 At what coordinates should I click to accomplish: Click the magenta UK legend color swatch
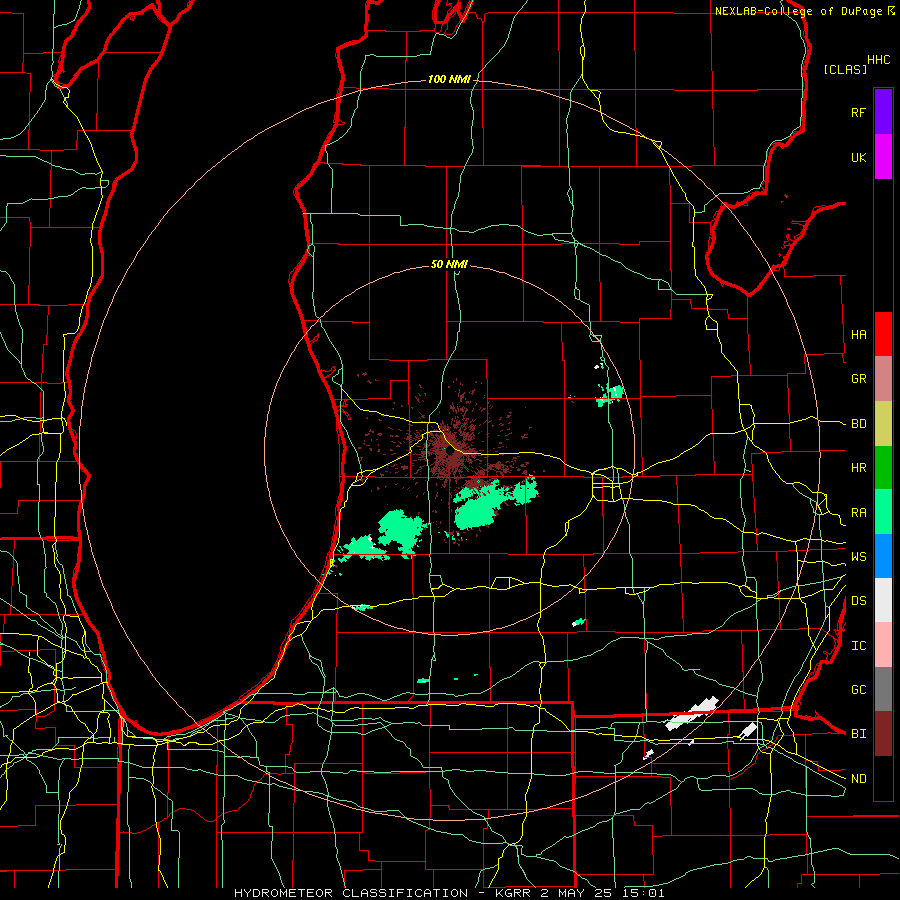pyautogui.click(x=883, y=157)
